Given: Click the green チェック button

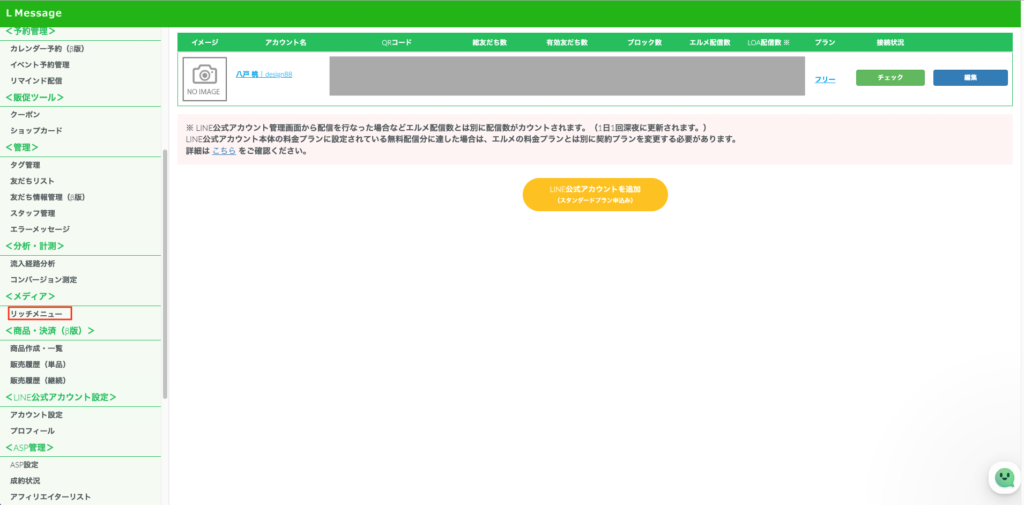Looking at the screenshot, I should 890,78.
